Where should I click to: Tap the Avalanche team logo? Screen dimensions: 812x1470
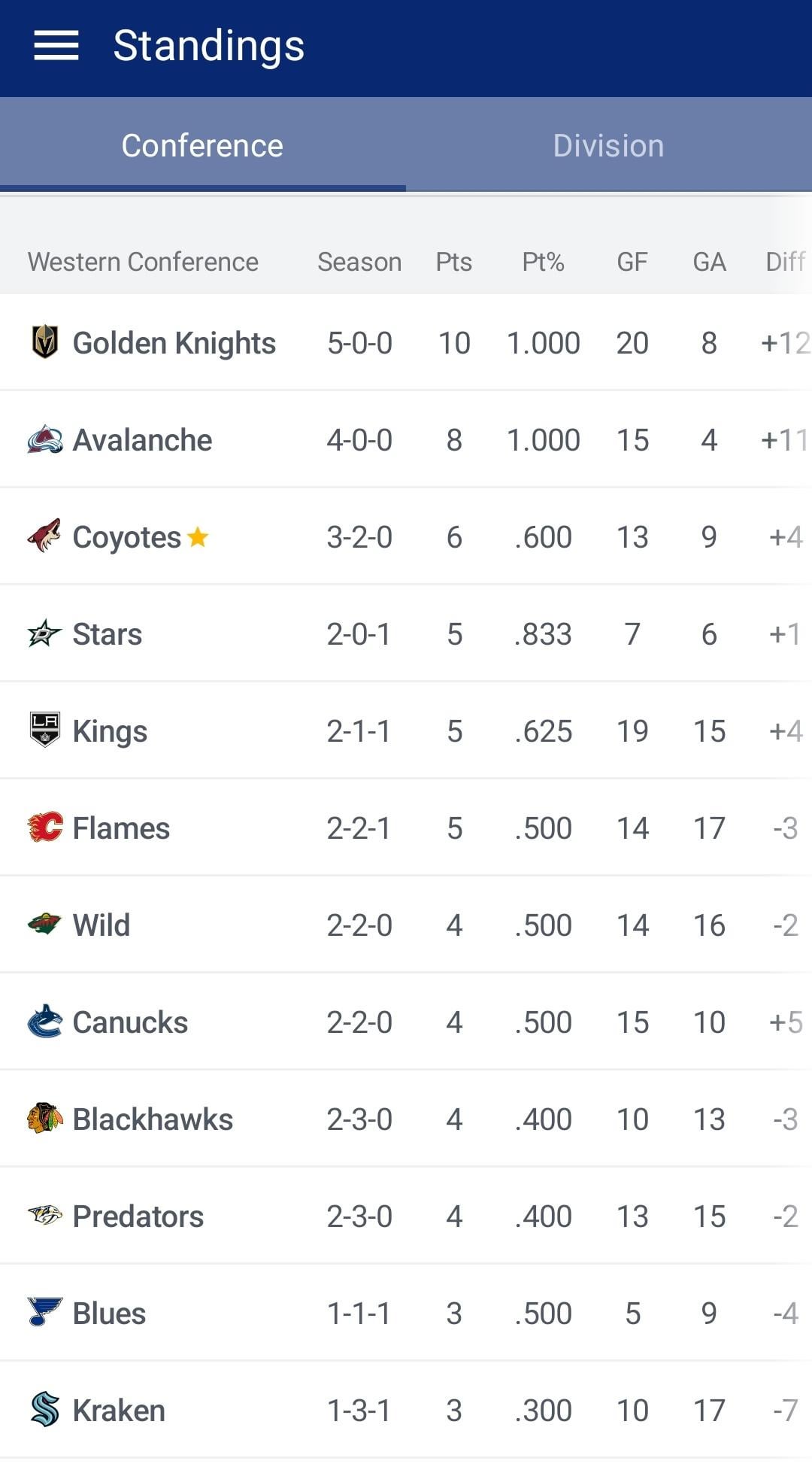(45, 439)
